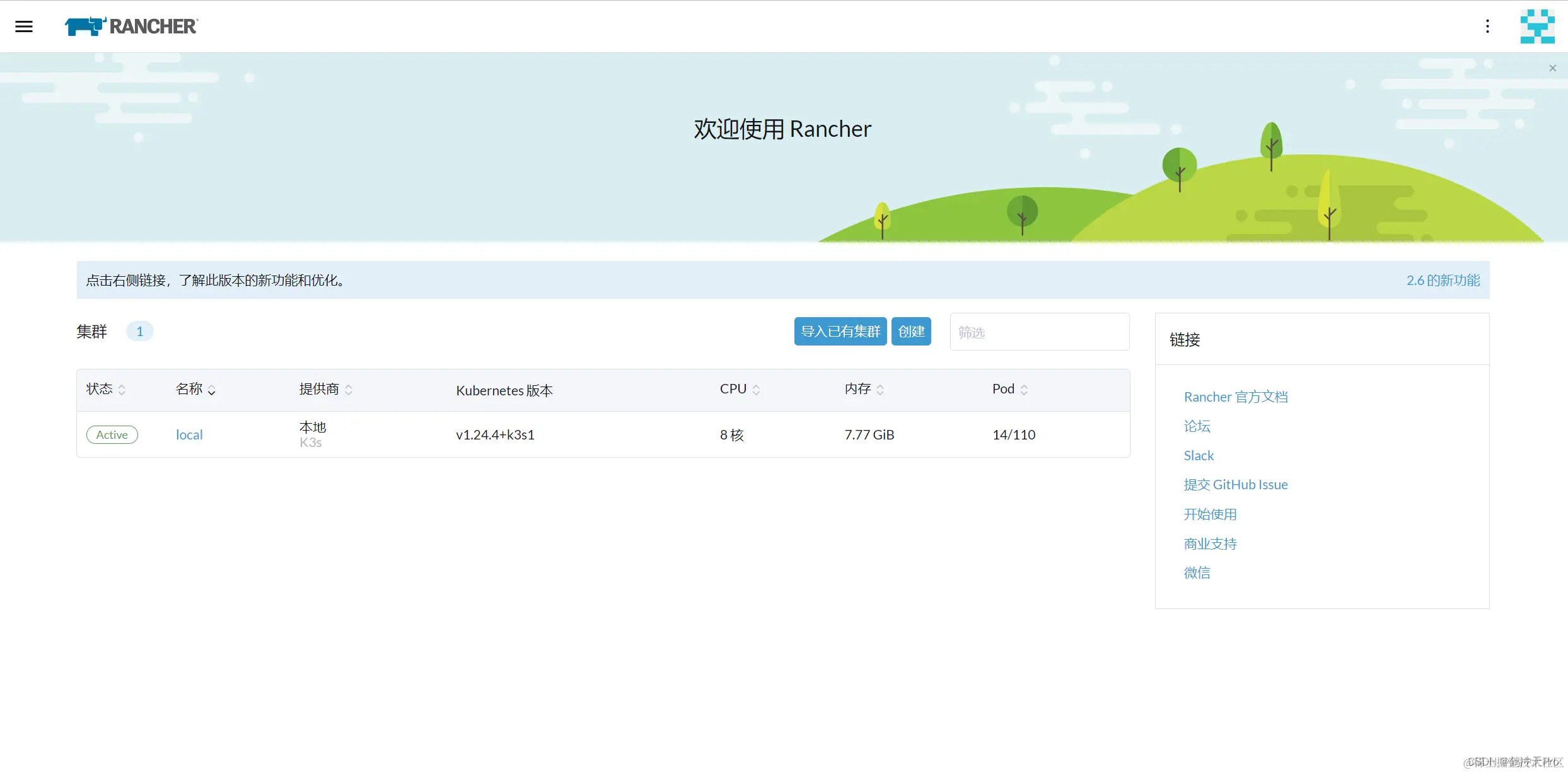Screen dimensions: 1568x773
Task: Open the 商业支持 link
Action: pyautogui.click(x=1211, y=543)
